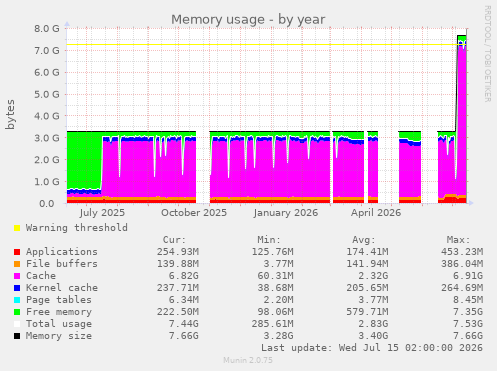
Task: Click Kernel cache max value 264.69M
Action: click(x=462, y=288)
